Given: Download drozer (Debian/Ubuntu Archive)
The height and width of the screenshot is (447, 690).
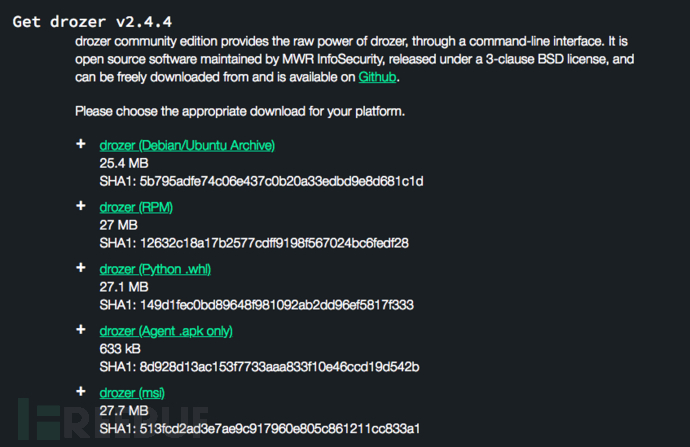Looking at the screenshot, I should pyautogui.click(x=187, y=146).
